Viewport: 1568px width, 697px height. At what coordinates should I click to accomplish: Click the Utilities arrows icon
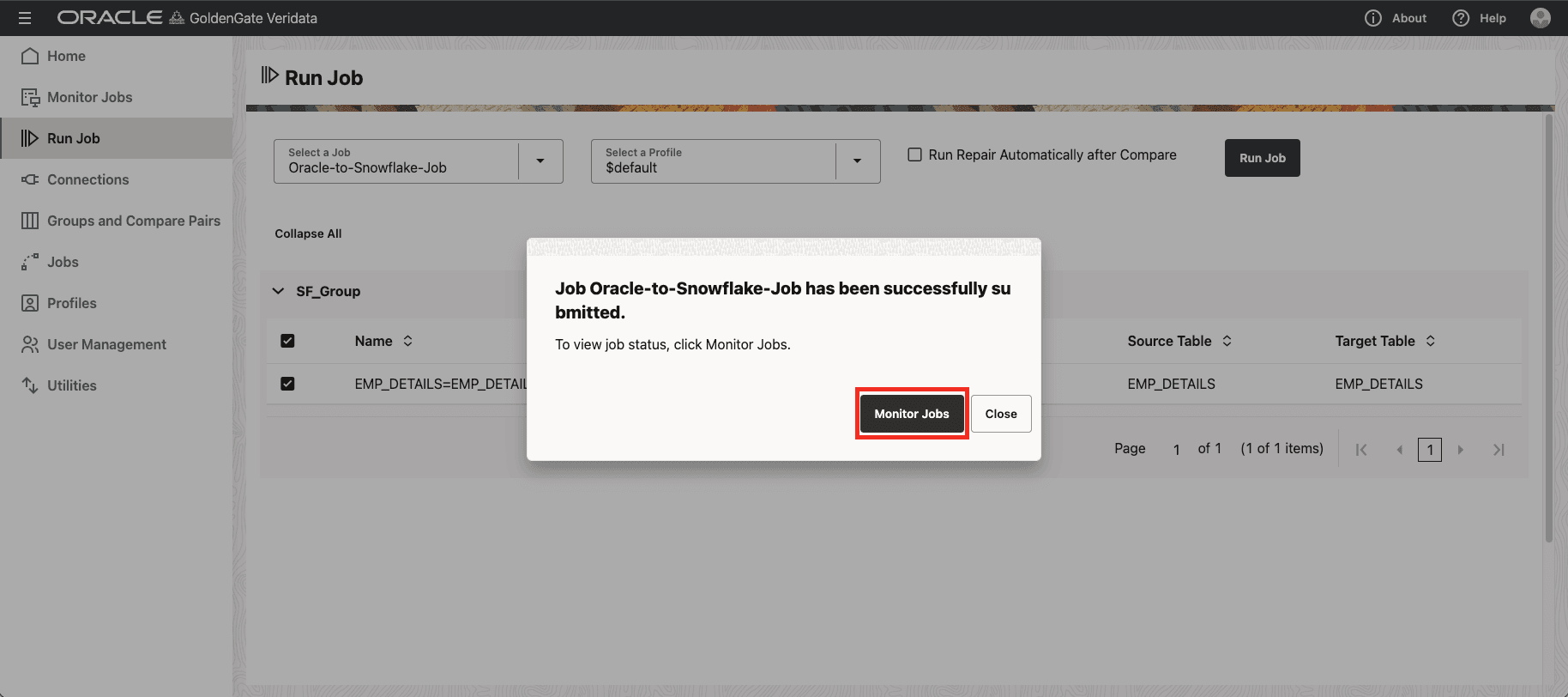pos(30,385)
